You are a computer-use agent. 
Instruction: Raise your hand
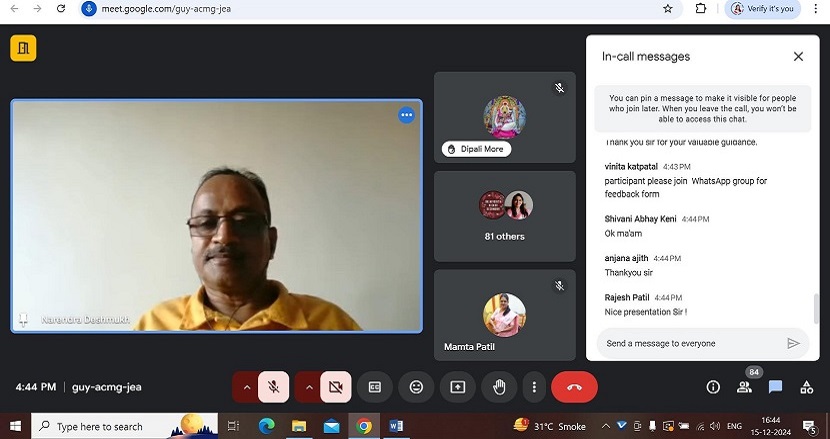click(499, 387)
